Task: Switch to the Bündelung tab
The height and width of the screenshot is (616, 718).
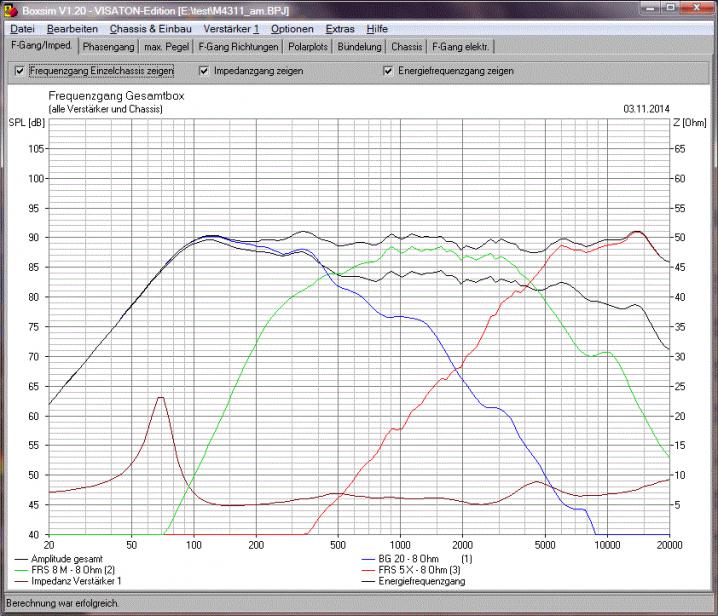Action: point(359,47)
